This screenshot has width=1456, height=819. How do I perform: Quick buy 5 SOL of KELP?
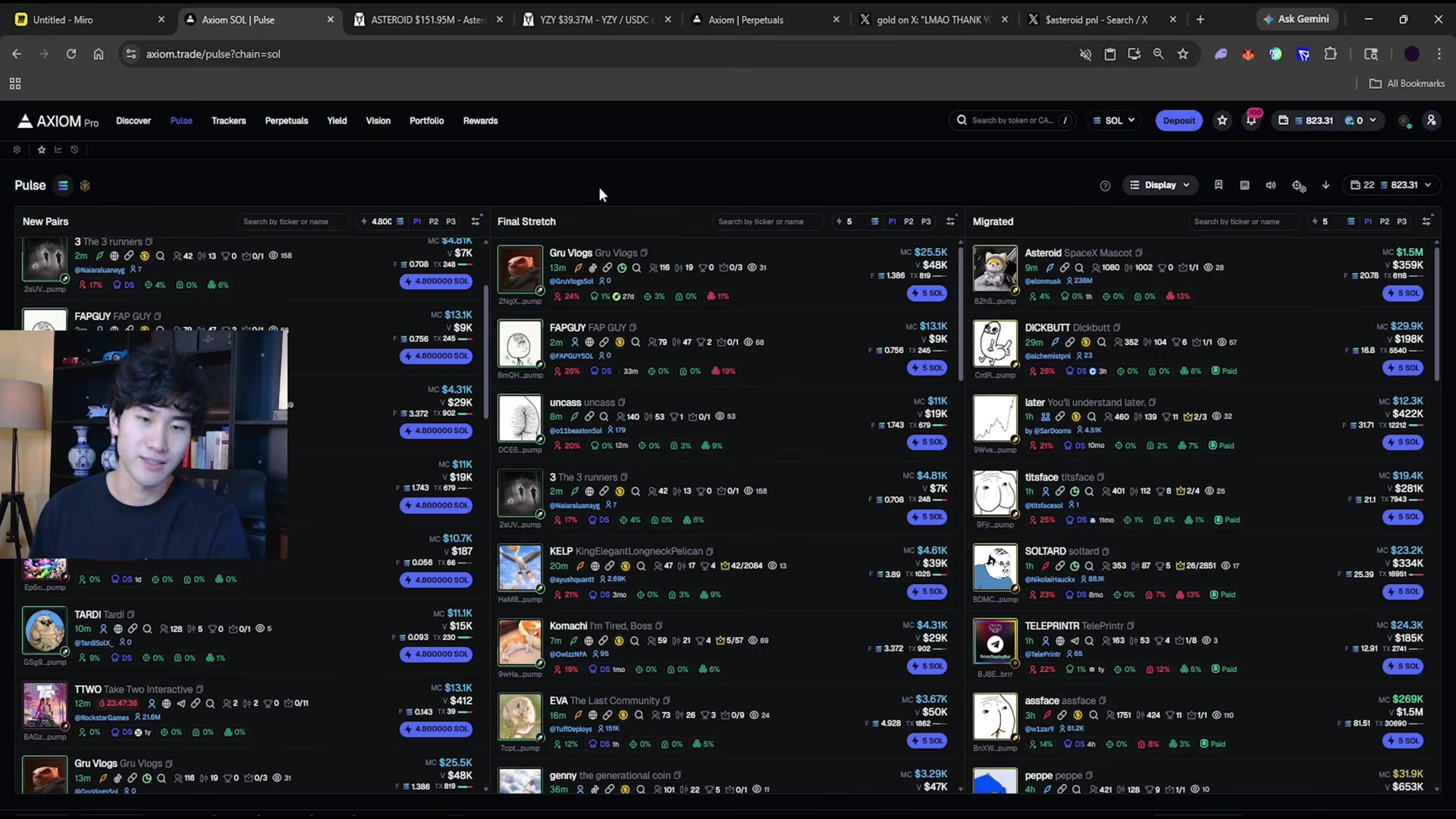coord(927,591)
